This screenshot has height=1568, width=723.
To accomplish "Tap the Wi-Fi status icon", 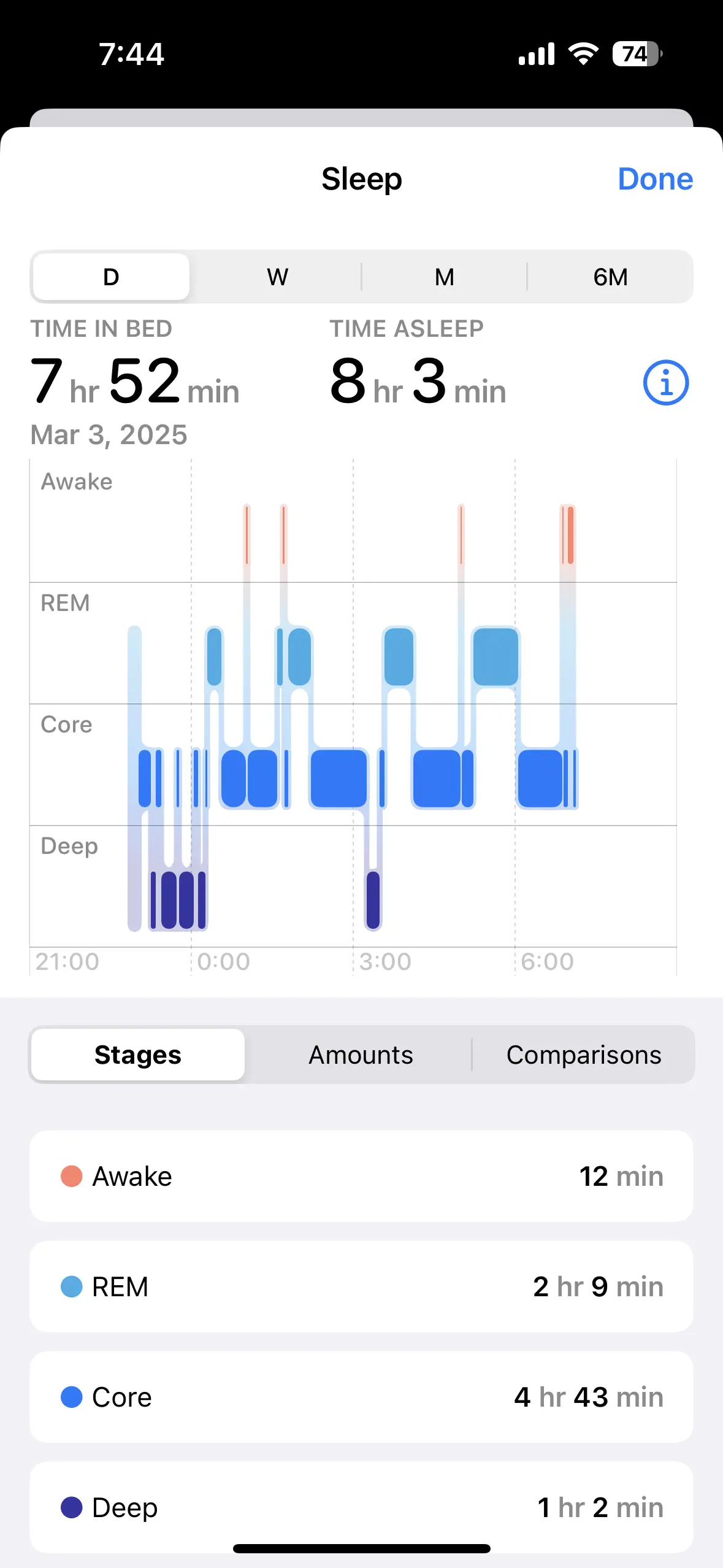I will 584,54.
